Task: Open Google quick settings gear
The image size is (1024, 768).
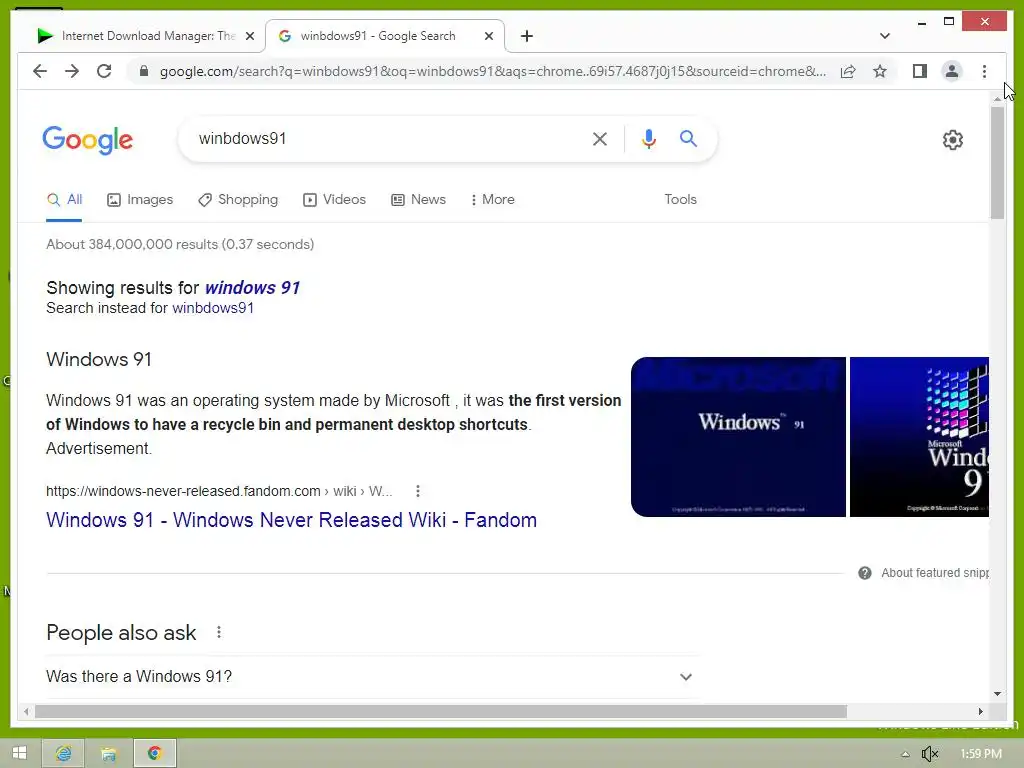Action: coord(953,140)
